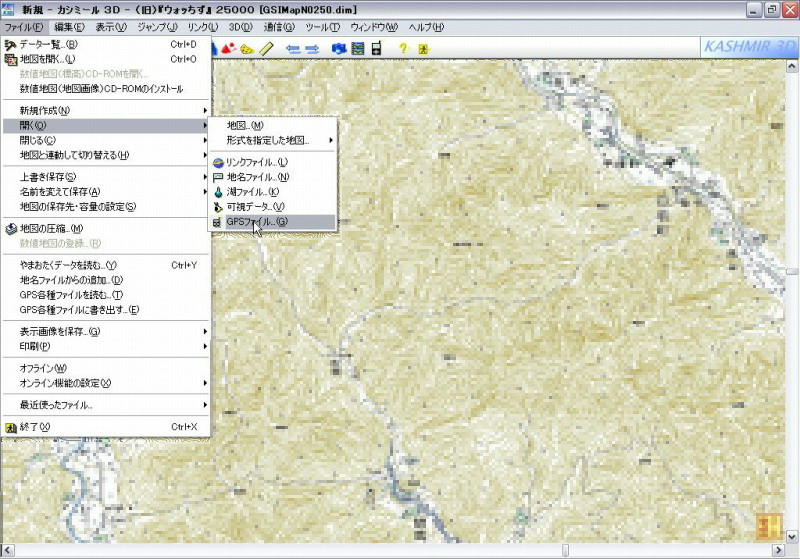Click the リンクファイル globe icon
This screenshot has height=559, width=800.
218,163
